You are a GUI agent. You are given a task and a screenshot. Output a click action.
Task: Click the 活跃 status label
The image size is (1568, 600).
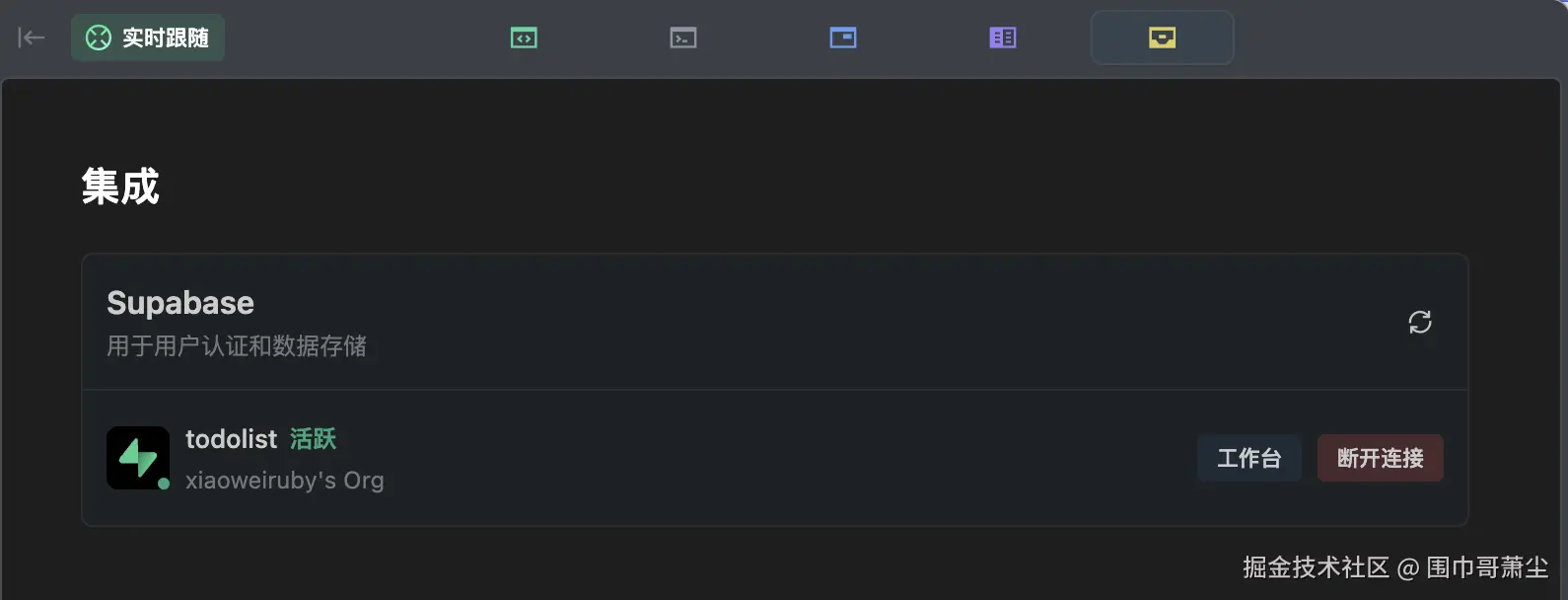pos(313,439)
